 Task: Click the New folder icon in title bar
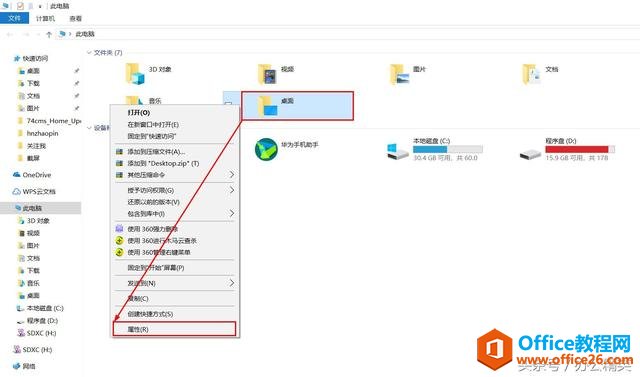click(31, 6)
